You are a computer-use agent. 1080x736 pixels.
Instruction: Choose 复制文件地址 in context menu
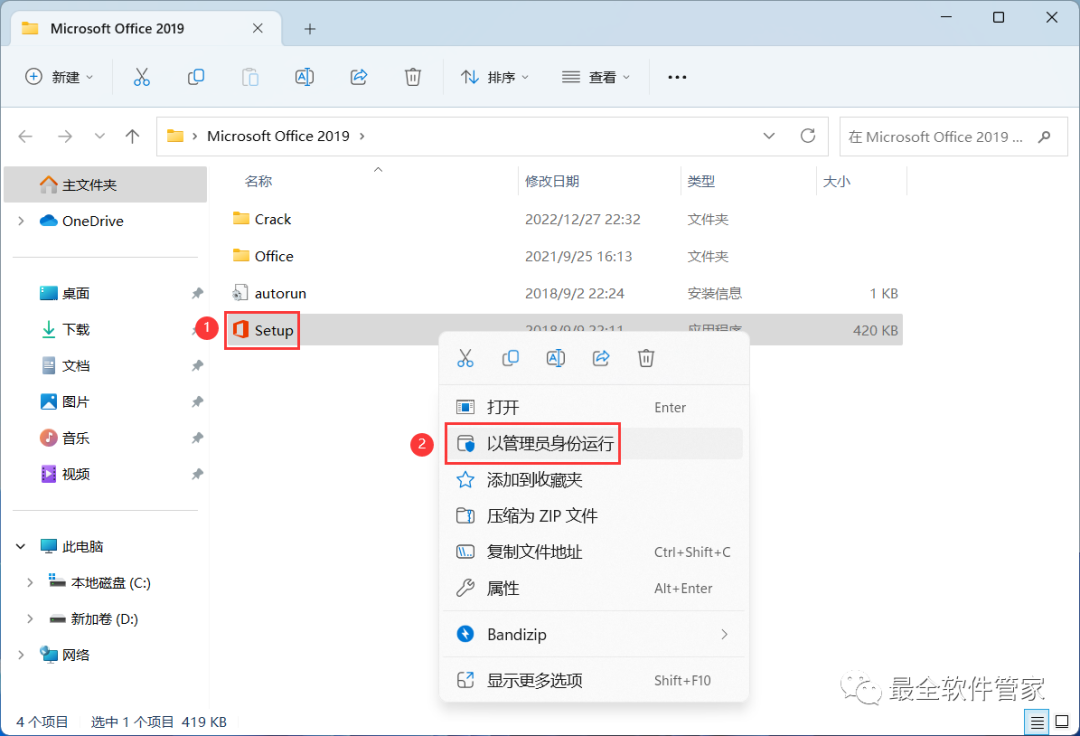[594, 552]
